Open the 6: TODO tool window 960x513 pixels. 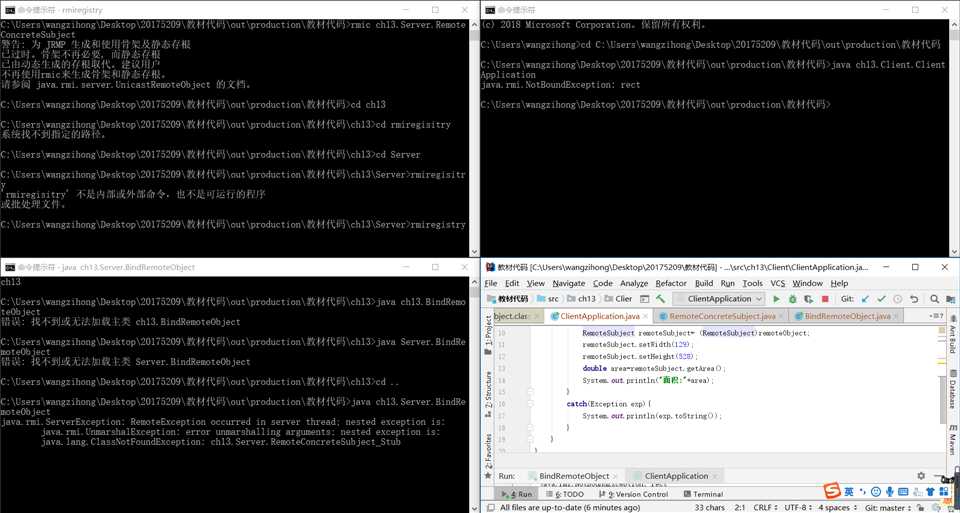pos(564,494)
